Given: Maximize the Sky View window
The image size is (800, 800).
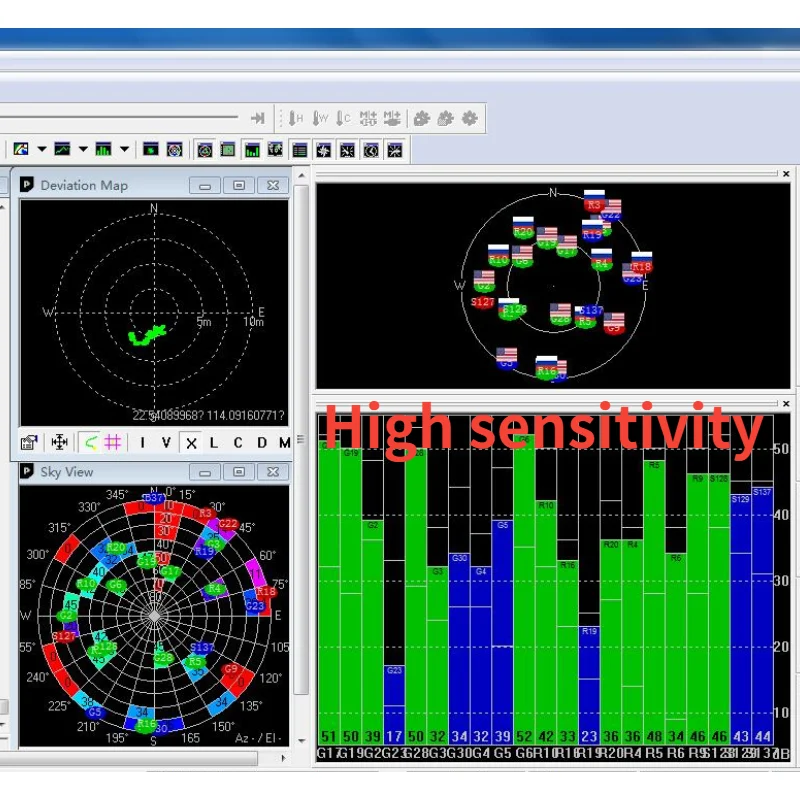Looking at the screenshot, I should (238, 472).
